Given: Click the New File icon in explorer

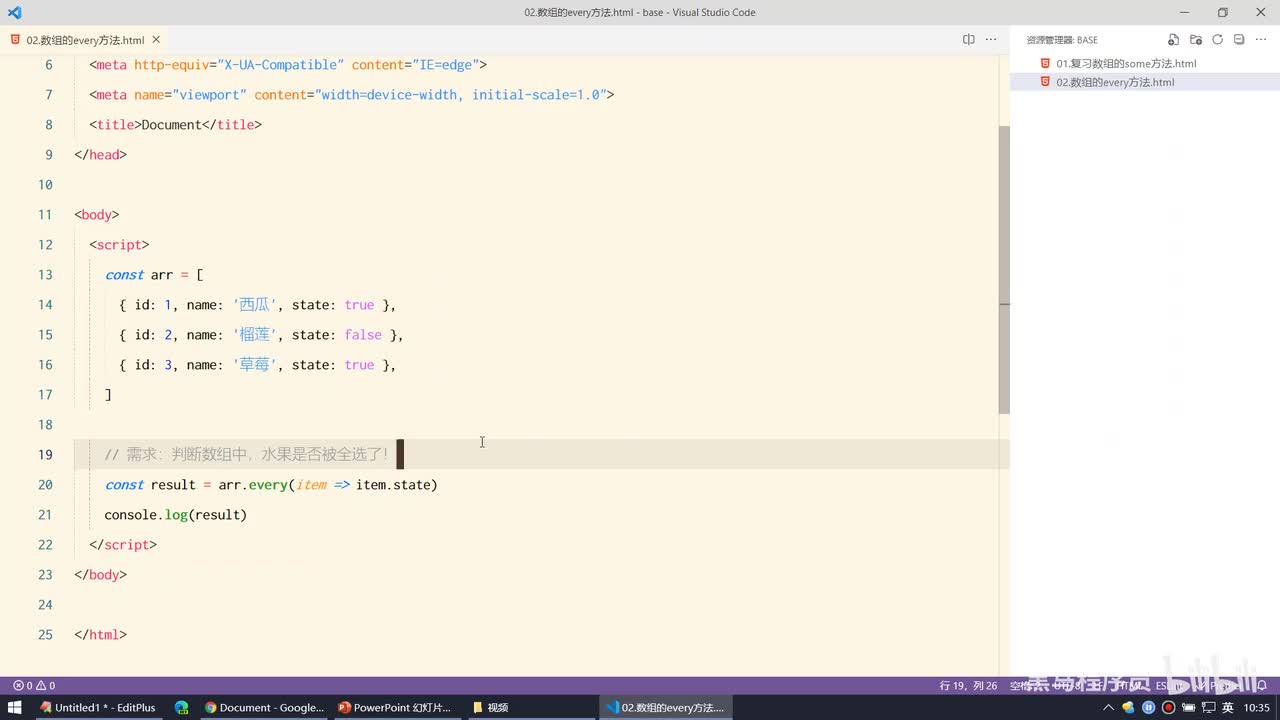Looking at the screenshot, I should coord(1174,40).
